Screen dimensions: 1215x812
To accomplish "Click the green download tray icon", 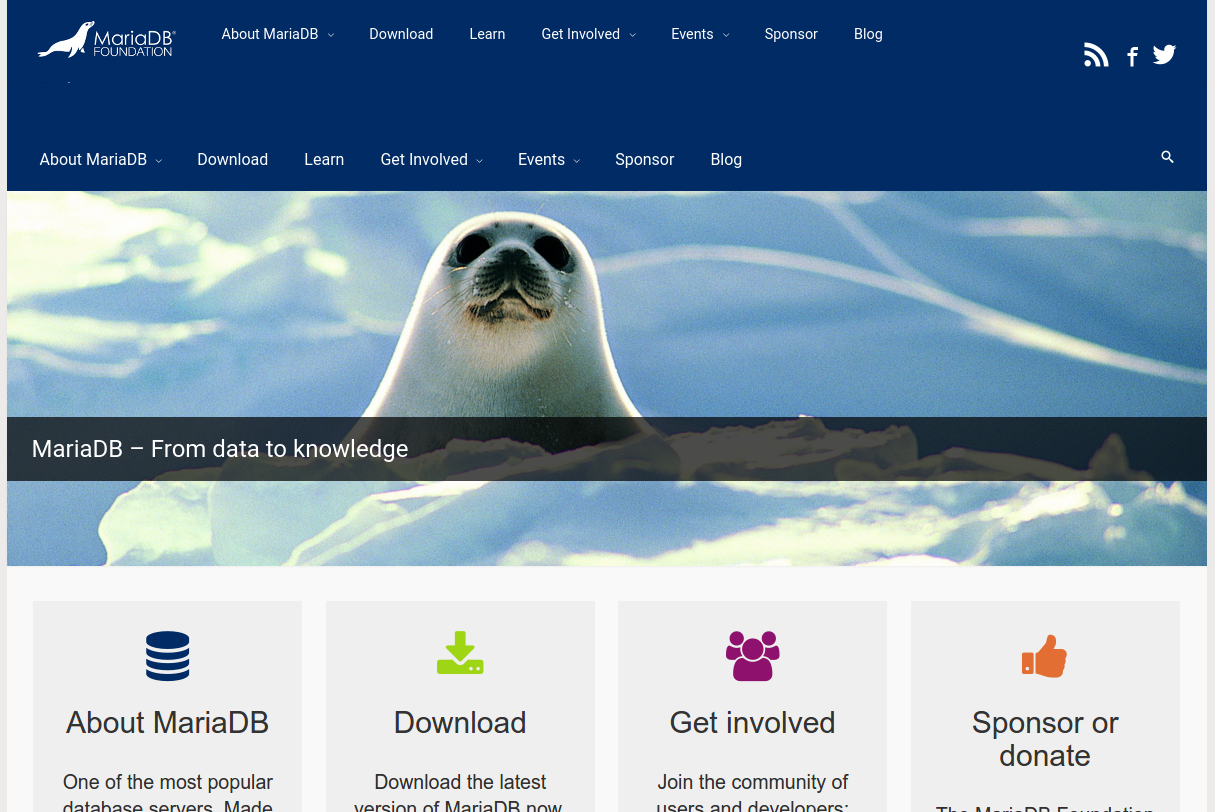I will pos(460,653).
